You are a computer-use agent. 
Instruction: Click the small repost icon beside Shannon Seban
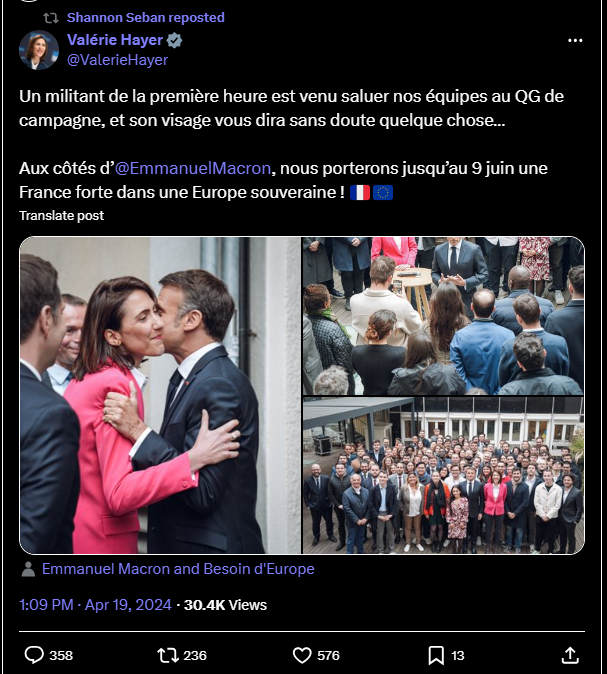(51, 18)
